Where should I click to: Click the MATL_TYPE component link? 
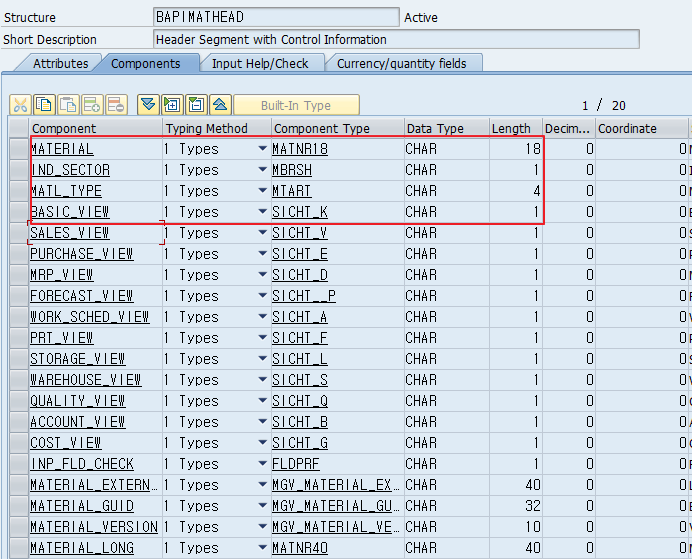tap(66, 191)
